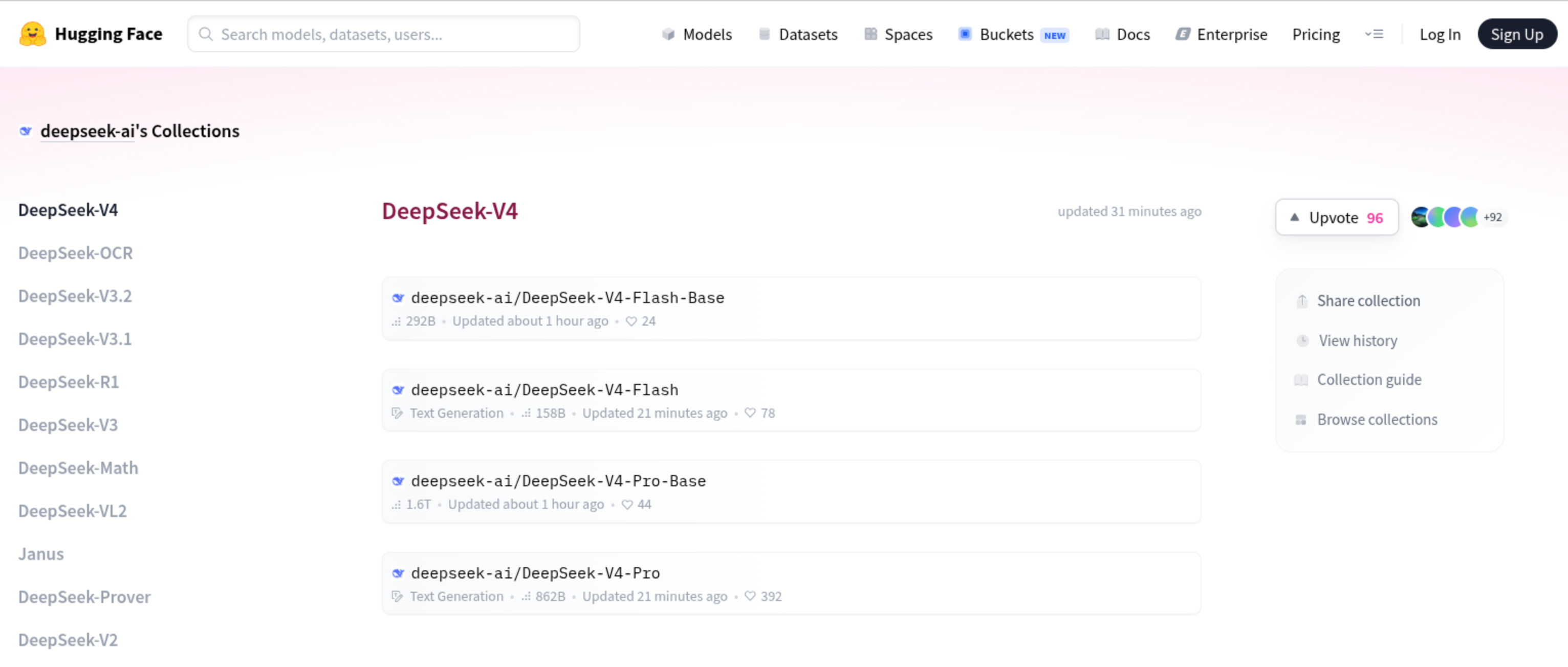Open the deepseek-ai profile link

[x=87, y=131]
